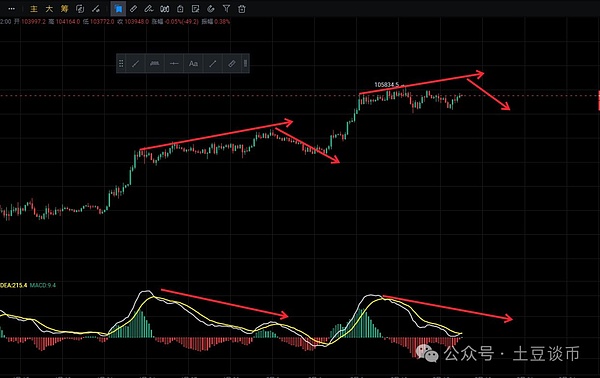The width and height of the screenshot is (600, 378).
Task: Click the overlay compare icon beside 筹
Action: click(x=80, y=9)
